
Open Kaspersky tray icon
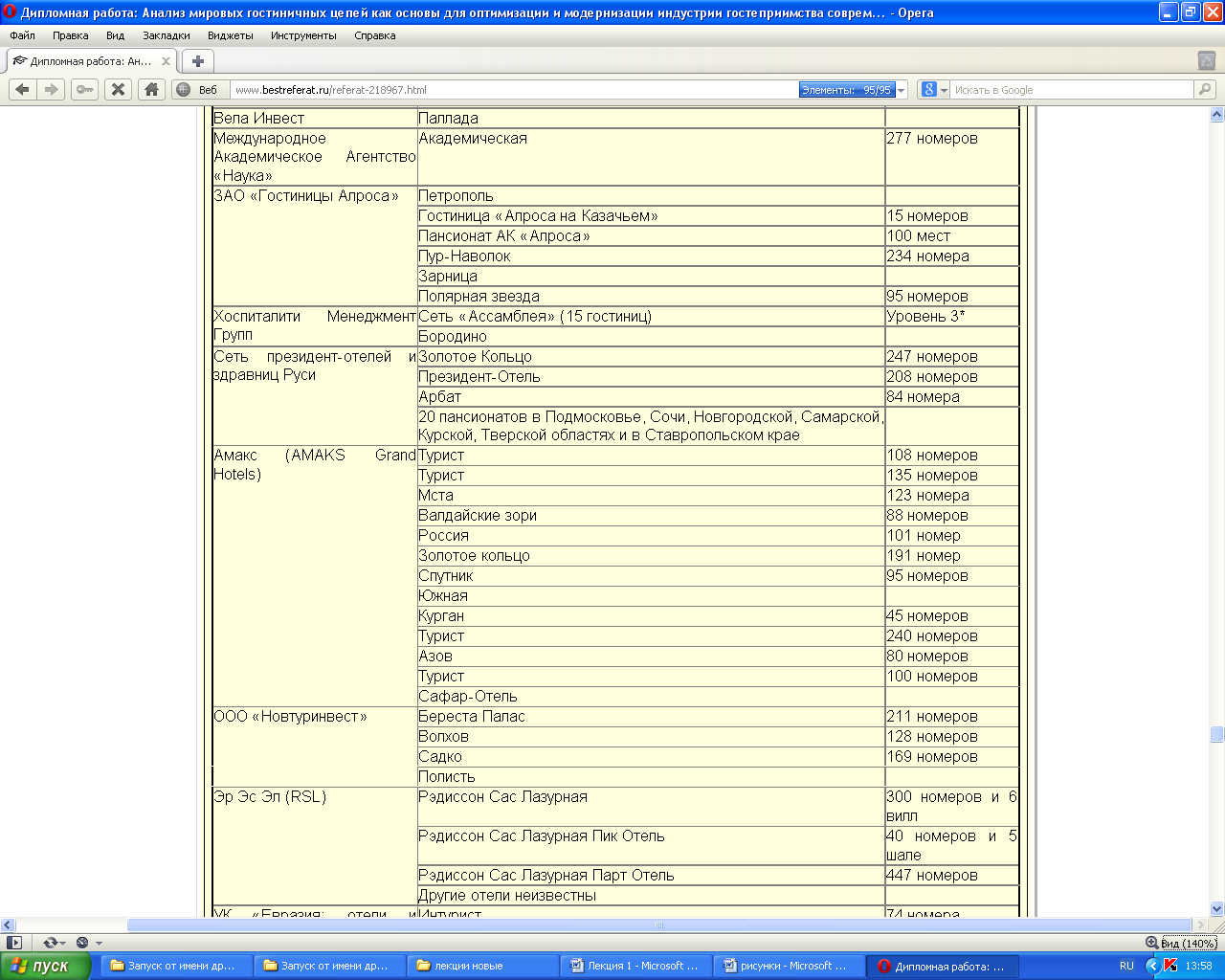[1170, 966]
